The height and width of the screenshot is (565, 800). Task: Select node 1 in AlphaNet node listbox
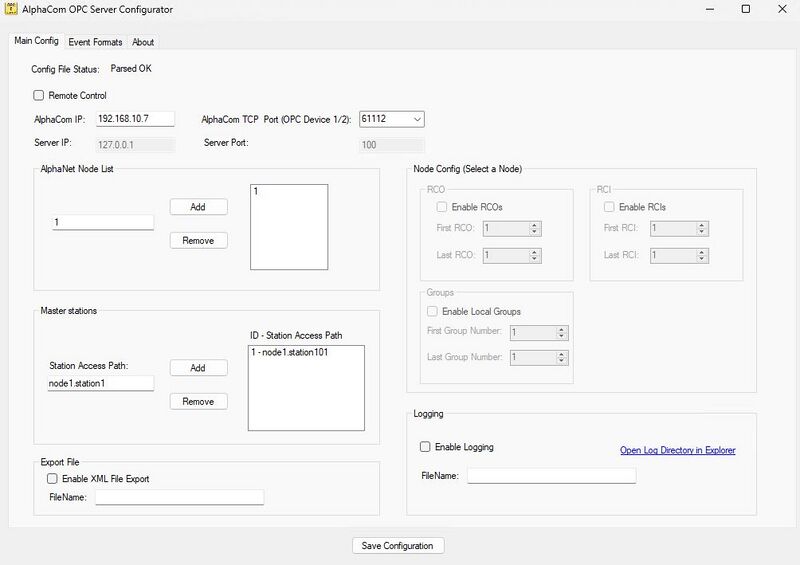click(x=257, y=190)
